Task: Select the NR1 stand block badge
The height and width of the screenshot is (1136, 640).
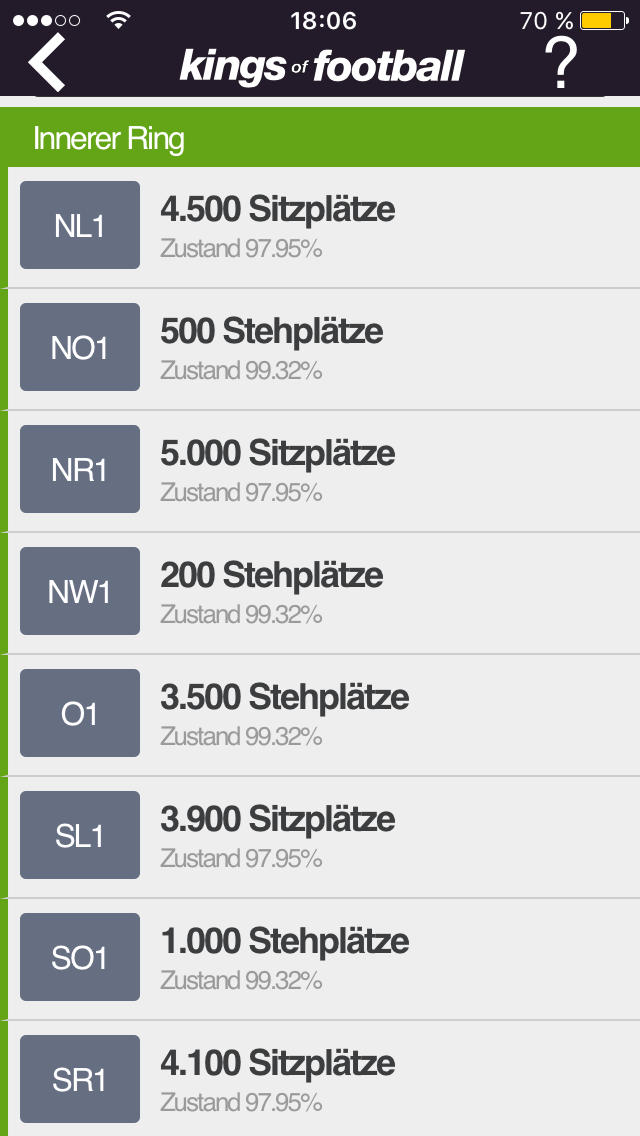Action: pos(80,469)
